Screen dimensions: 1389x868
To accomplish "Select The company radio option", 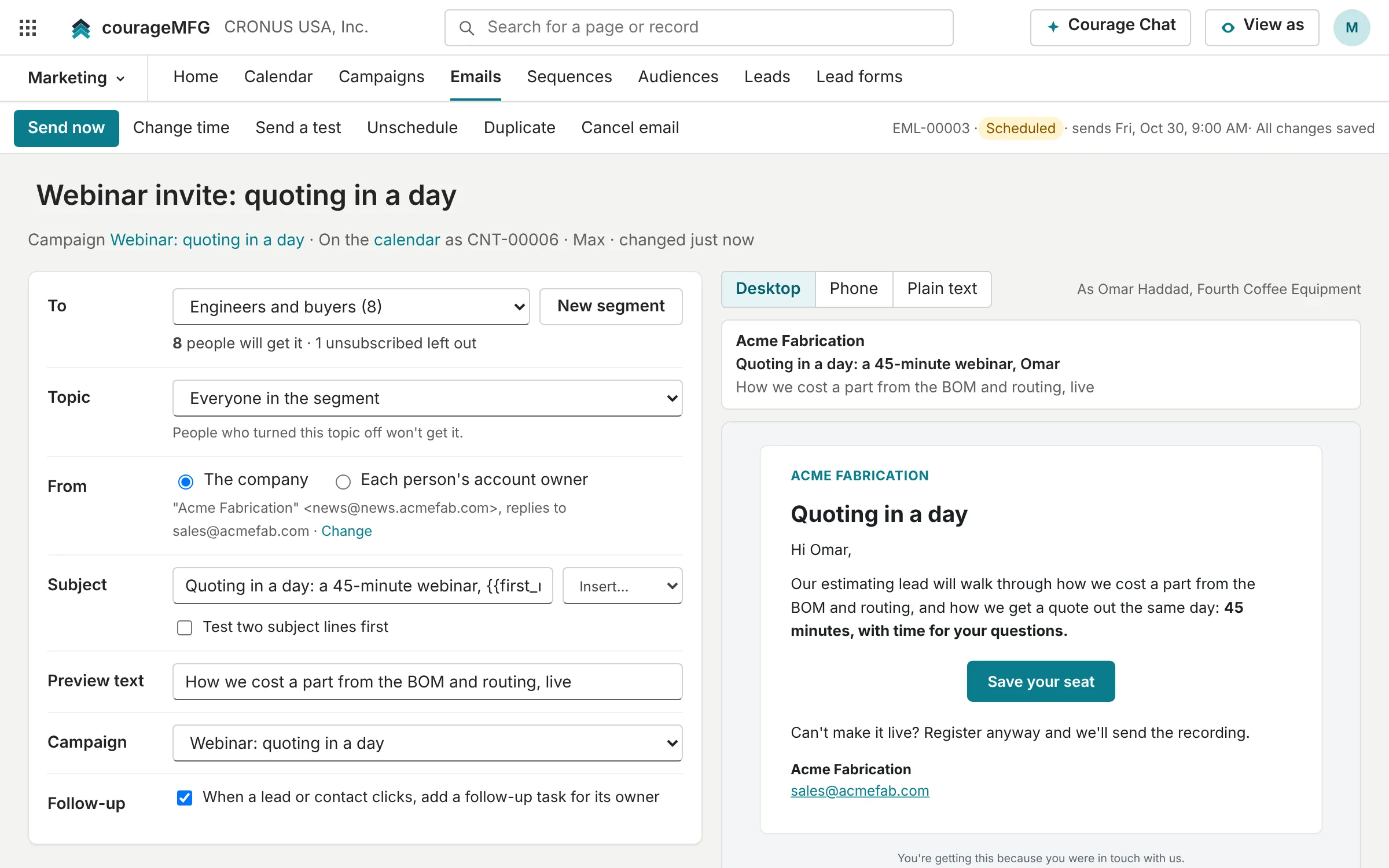I will tap(186, 481).
